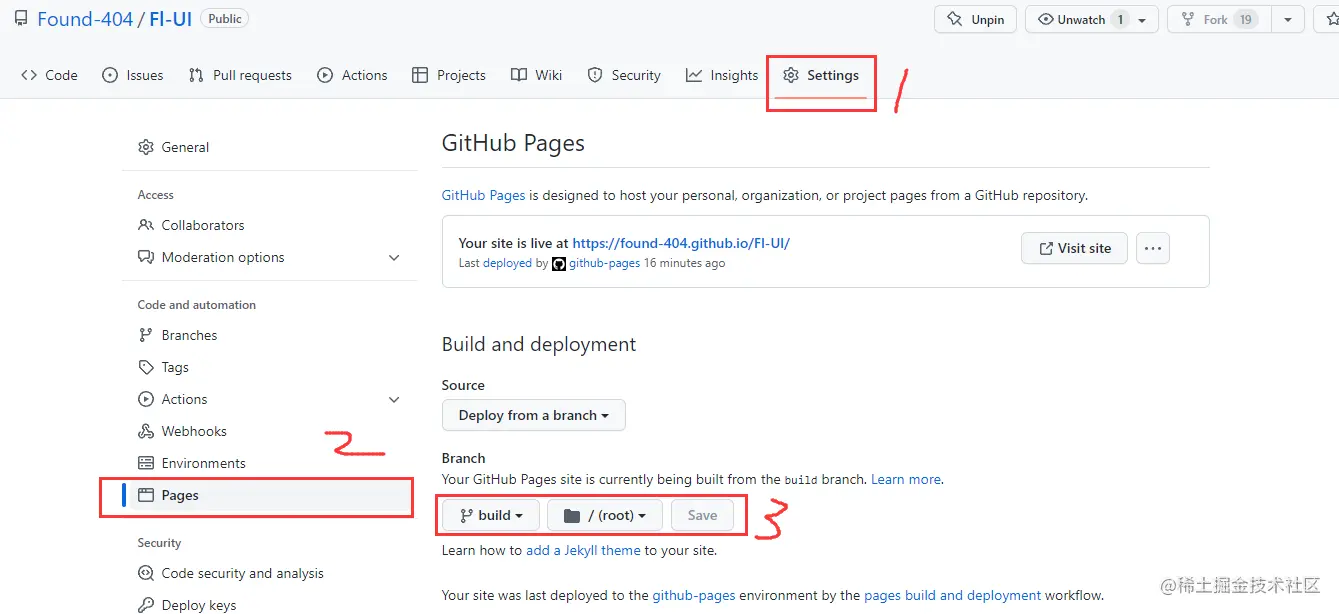Screen dimensions: 1339x614
Task: Open the found-404.github.io/Fl-UI/ link
Action: click(681, 243)
